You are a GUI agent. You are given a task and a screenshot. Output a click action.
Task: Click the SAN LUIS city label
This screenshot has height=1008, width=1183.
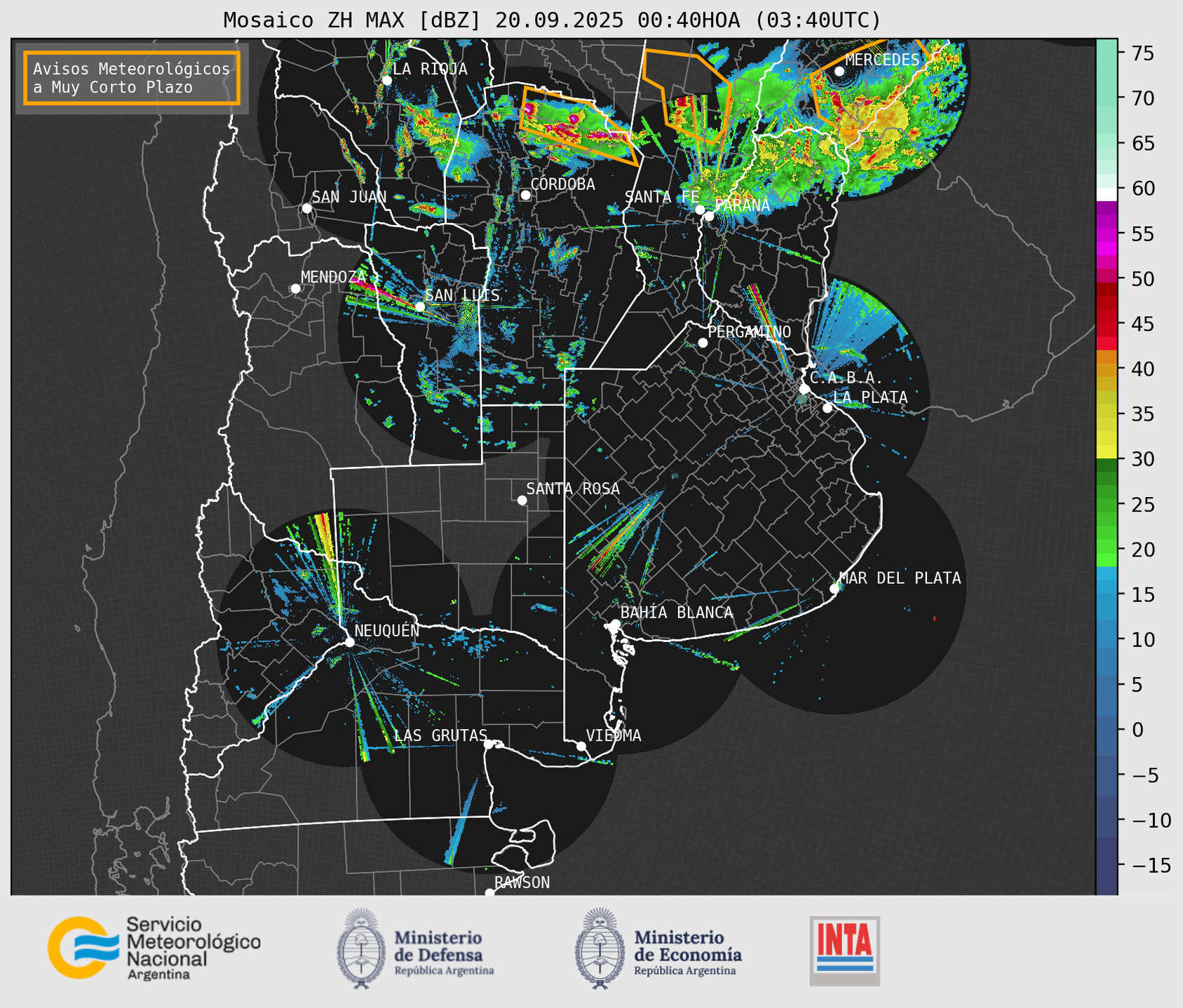[463, 295]
